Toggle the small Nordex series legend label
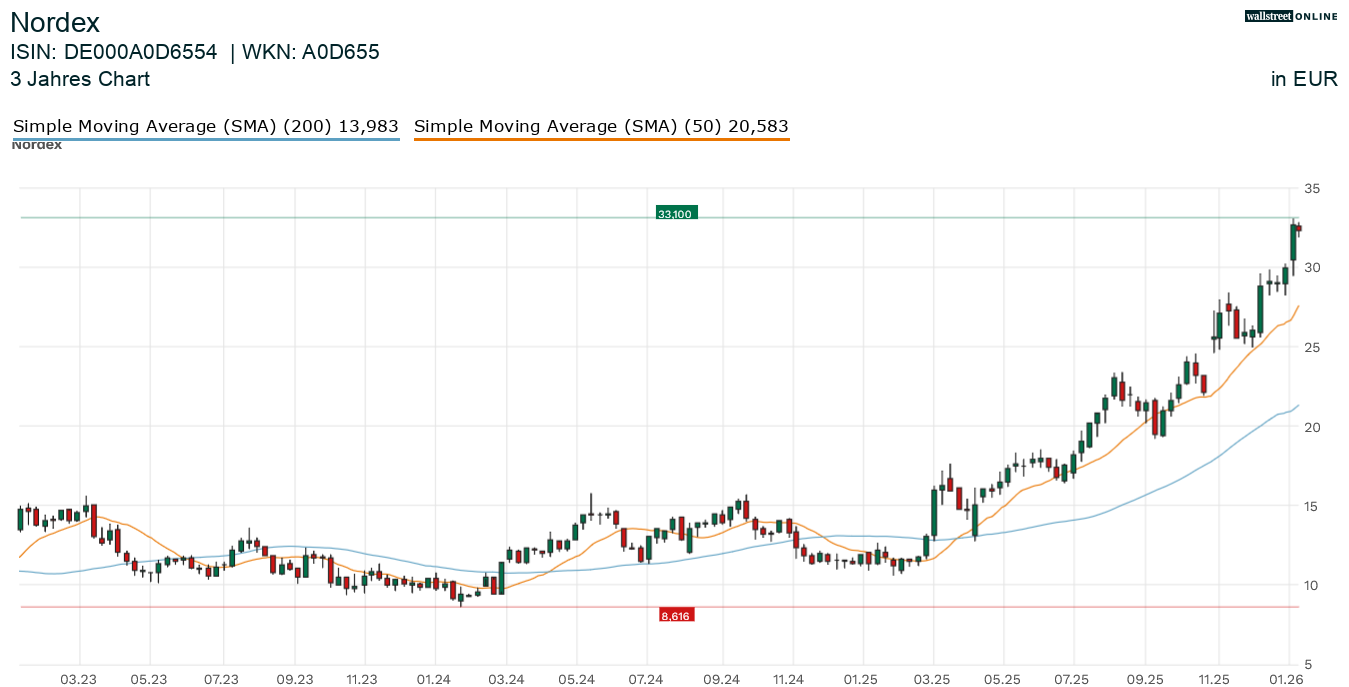 [x=37, y=145]
